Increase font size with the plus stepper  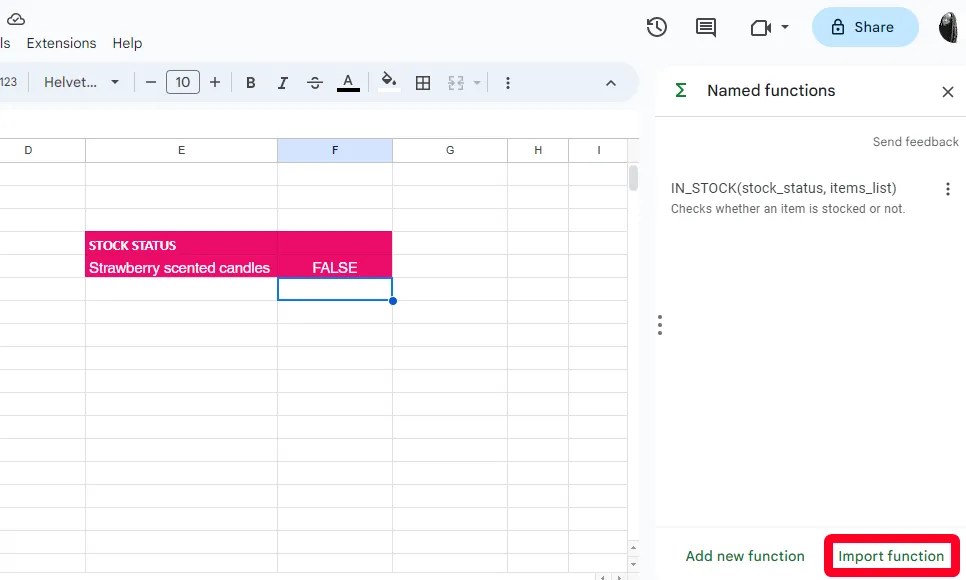[215, 82]
